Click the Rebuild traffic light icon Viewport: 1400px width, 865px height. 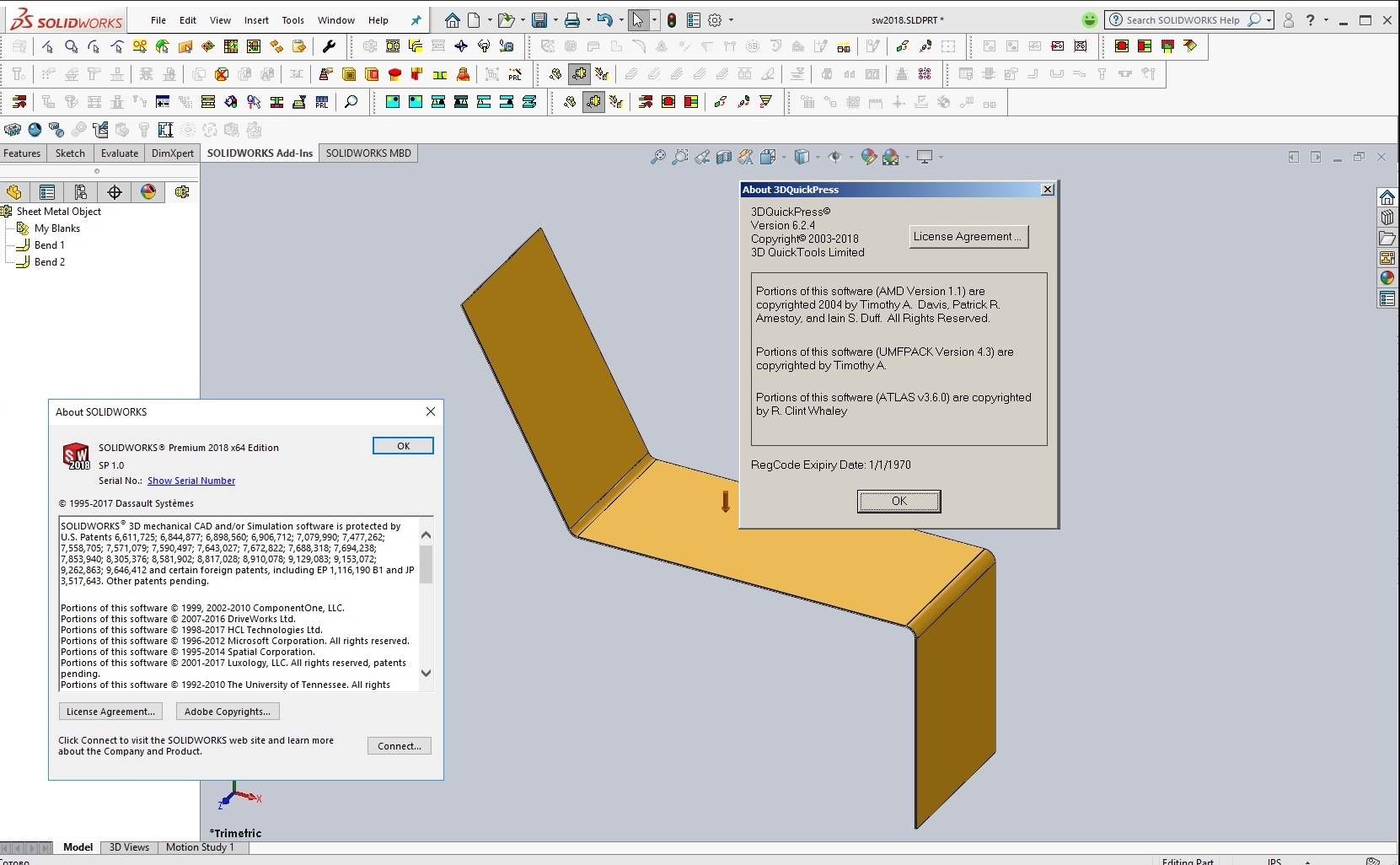(x=672, y=20)
